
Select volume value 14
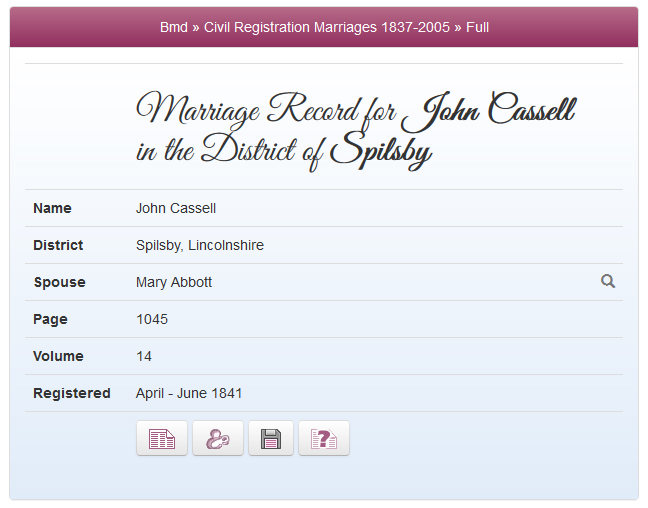click(x=144, y=356)
